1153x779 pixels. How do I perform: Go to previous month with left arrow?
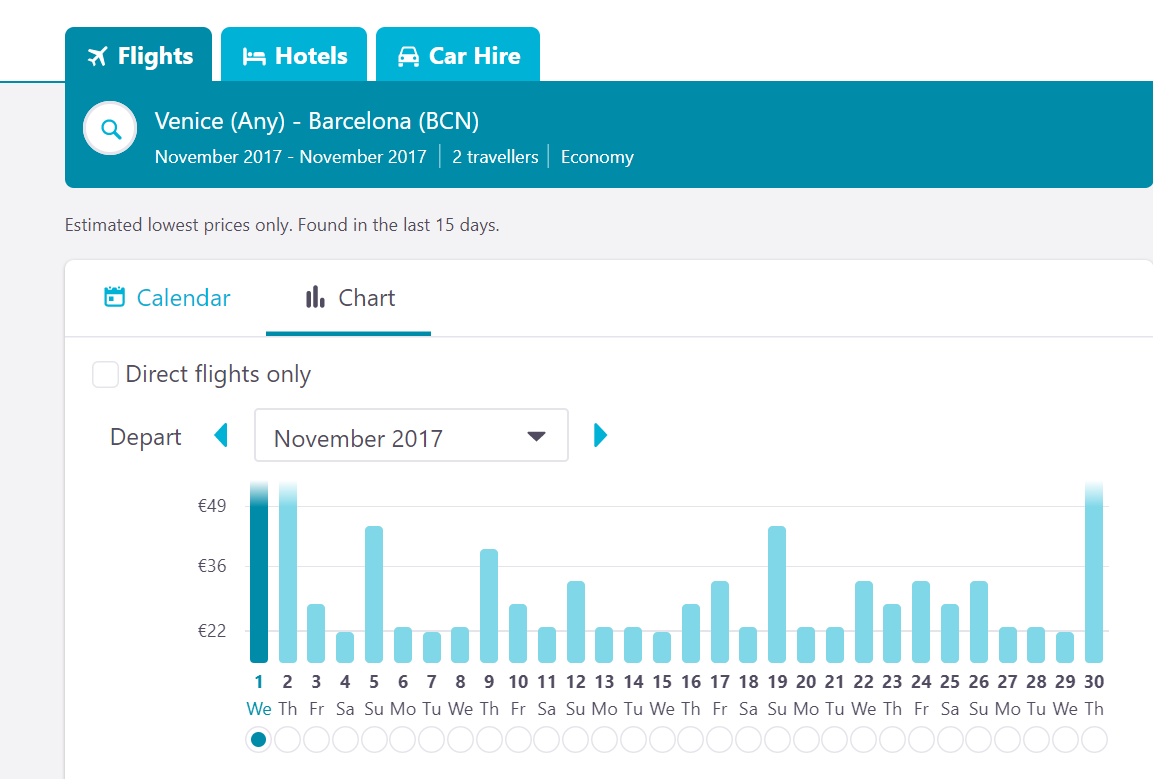(x=221, y=435)
